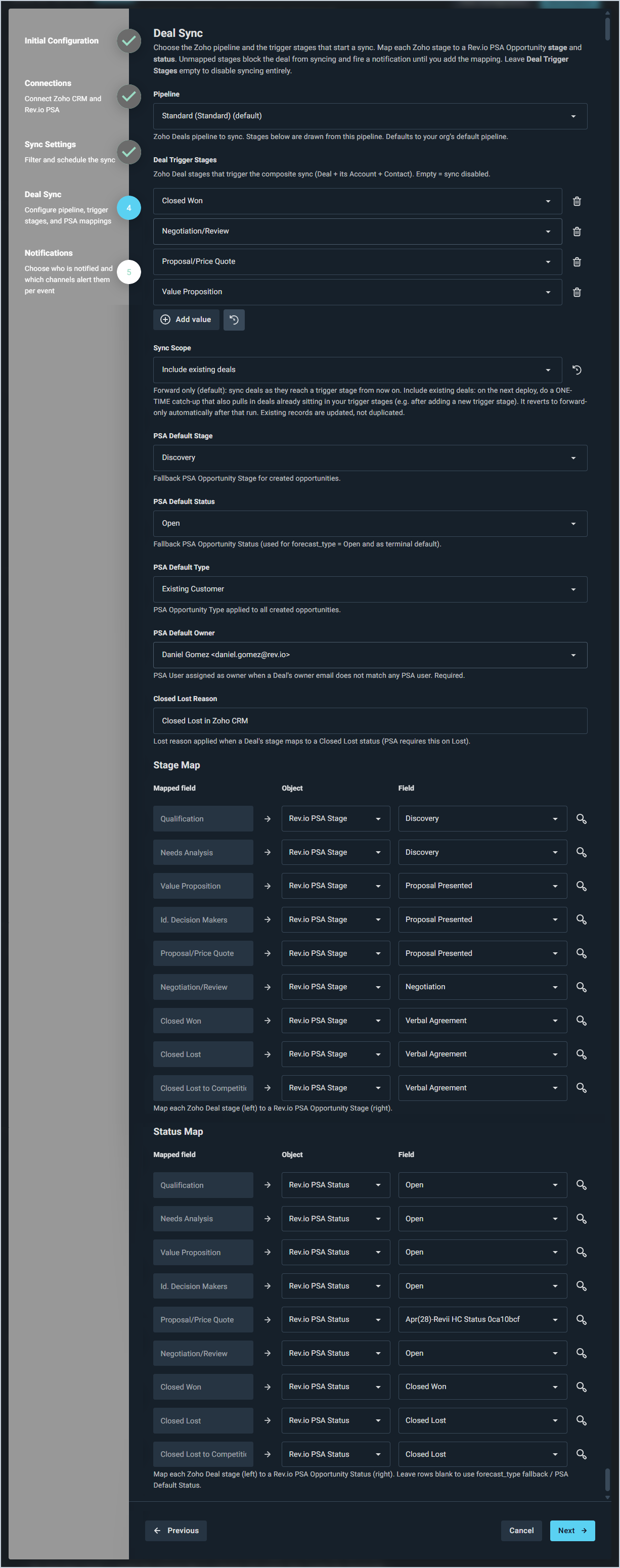Open Status Map field dropdown for Closed Won
Viewport: 620px width, 1568px height.
point(482,1387)
